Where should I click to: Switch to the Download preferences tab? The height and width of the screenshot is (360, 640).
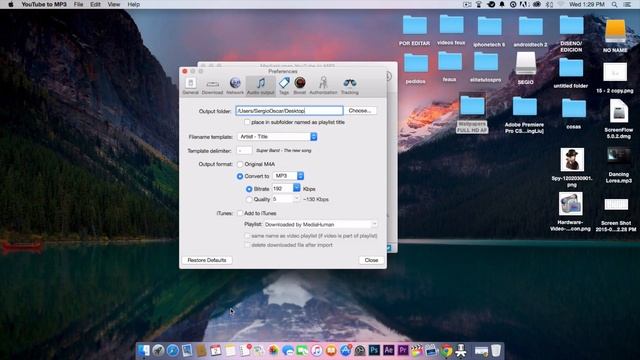tap(212, 86)
